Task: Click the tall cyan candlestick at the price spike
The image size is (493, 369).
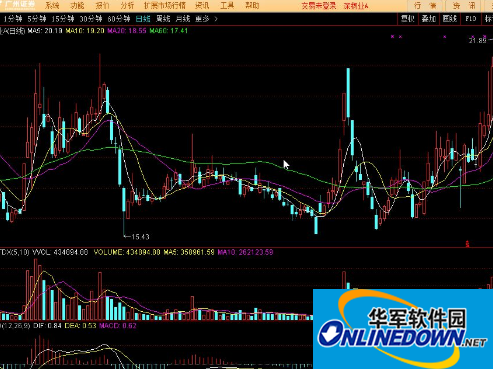Action: pyautogui.click(x=348, y=93)
